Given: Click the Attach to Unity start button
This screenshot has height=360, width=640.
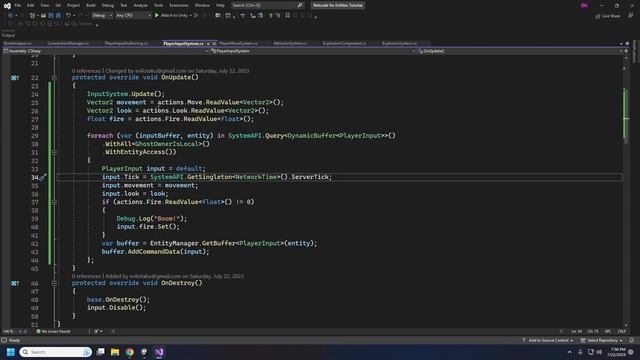Looking at the screenshot, I should pyautogui.click(x=171, y=16).
